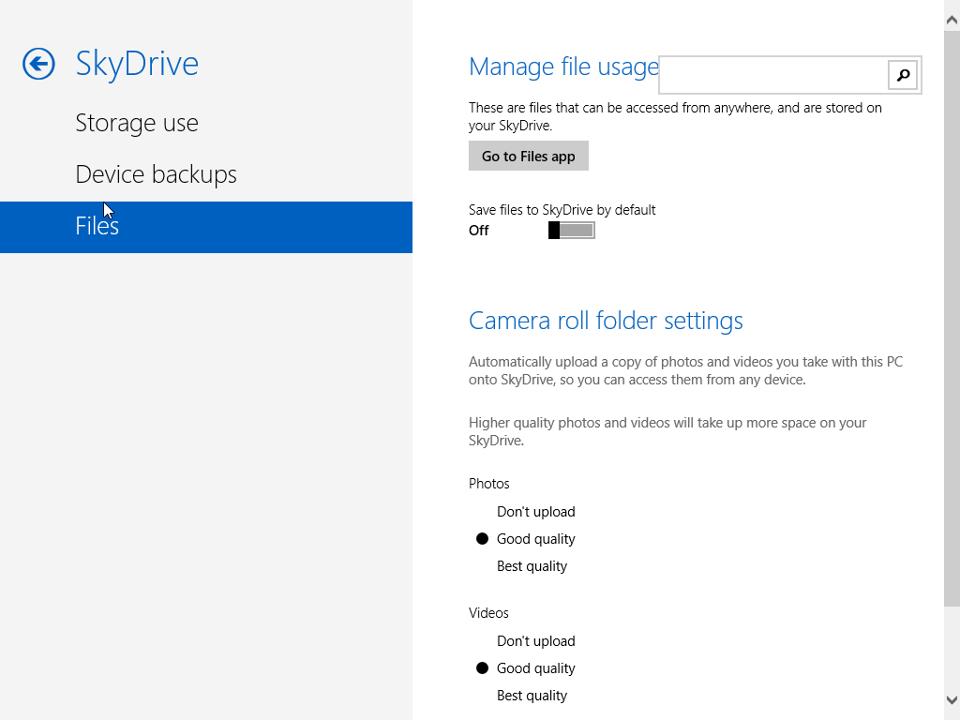Click the Camera roll folder settings heading
The image size is (960, 720).
(x=606, y=321)
